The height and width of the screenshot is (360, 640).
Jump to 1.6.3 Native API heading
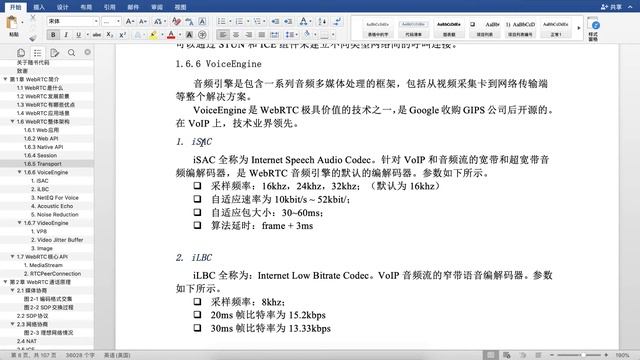pos(43,147)
